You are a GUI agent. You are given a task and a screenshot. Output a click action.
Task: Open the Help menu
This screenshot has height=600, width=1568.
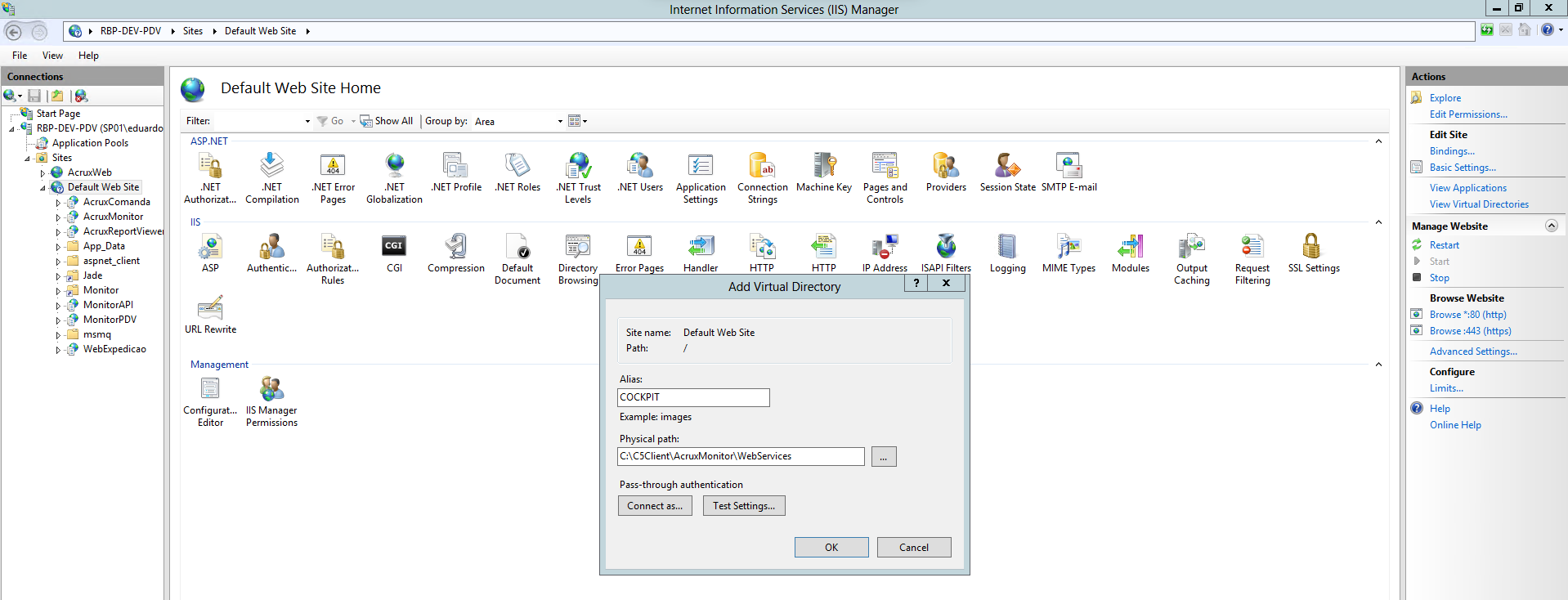(x=88, y=56)
